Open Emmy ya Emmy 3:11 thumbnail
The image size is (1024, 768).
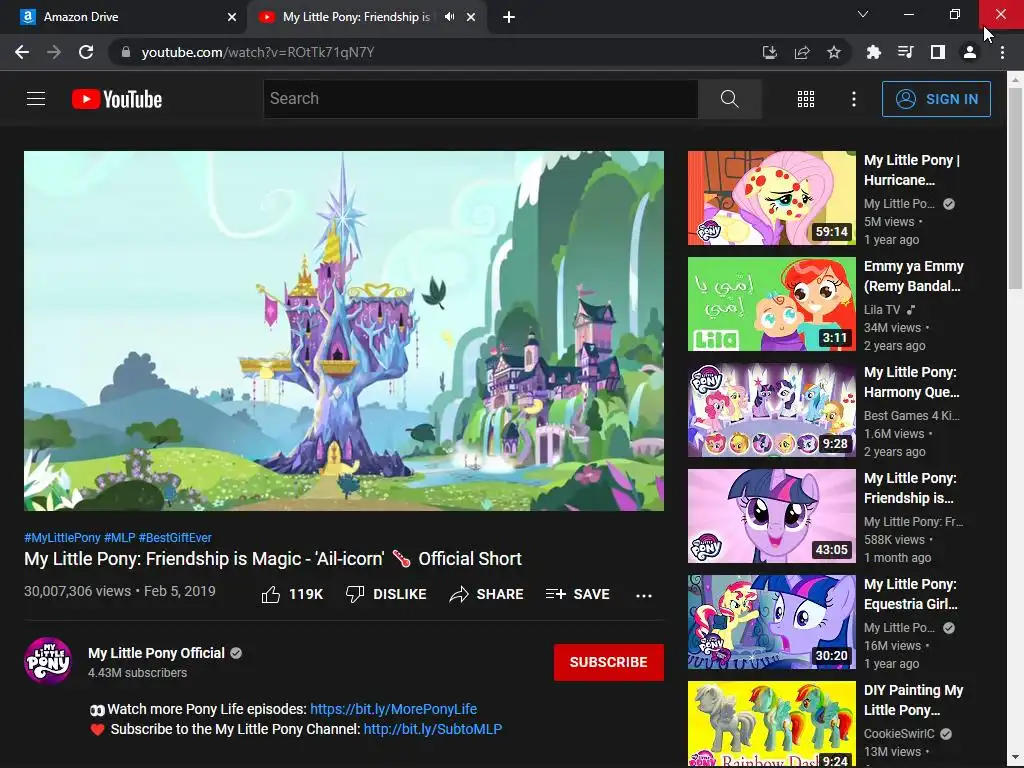tap(771, 304)
